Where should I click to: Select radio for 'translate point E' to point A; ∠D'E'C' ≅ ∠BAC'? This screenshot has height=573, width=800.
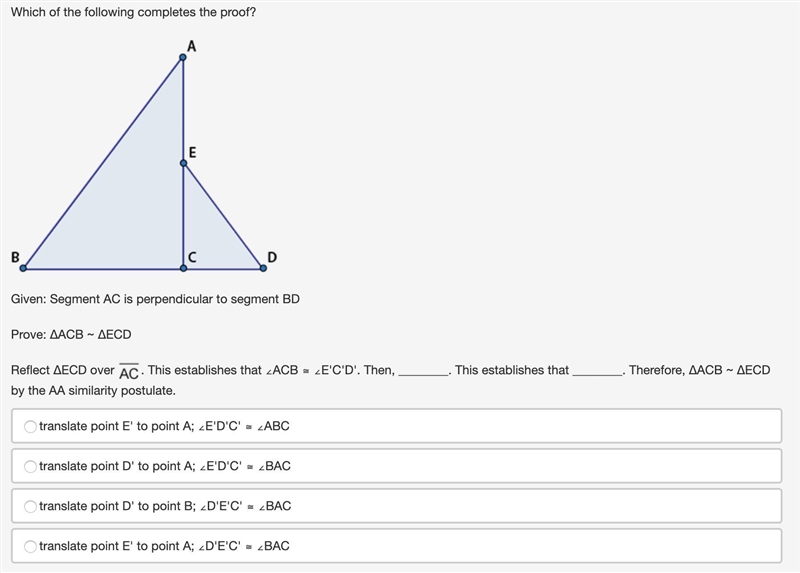pyautogui.click(x=30, y=546)
